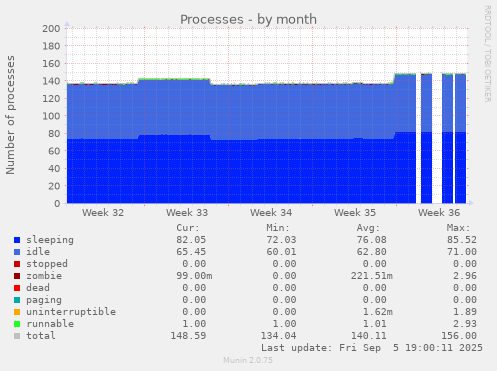Click idle minimum value 60.01
The width and height of the screenshot is (497, 371).
281,252
